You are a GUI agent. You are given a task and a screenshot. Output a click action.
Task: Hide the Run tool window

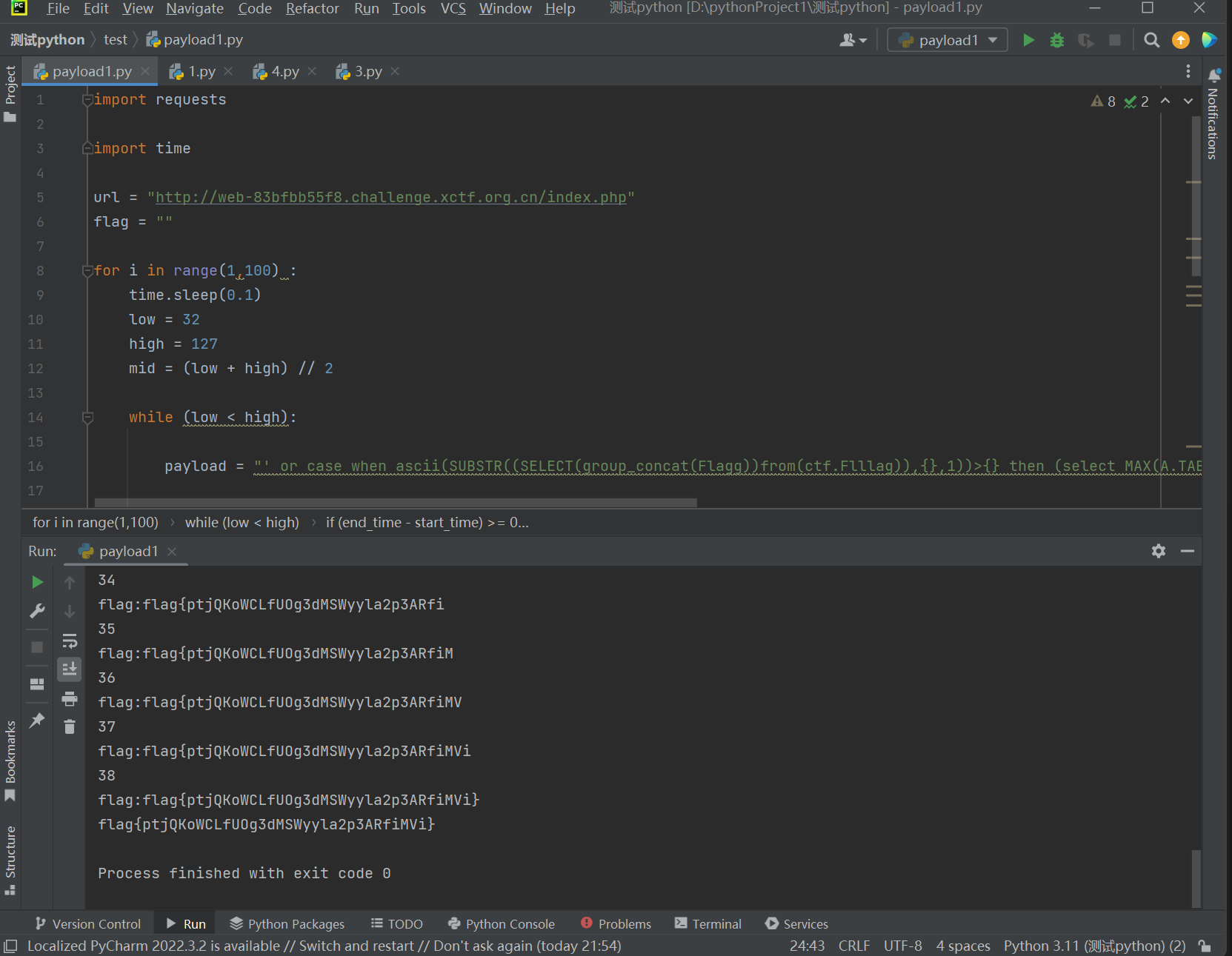point(1188,551)
